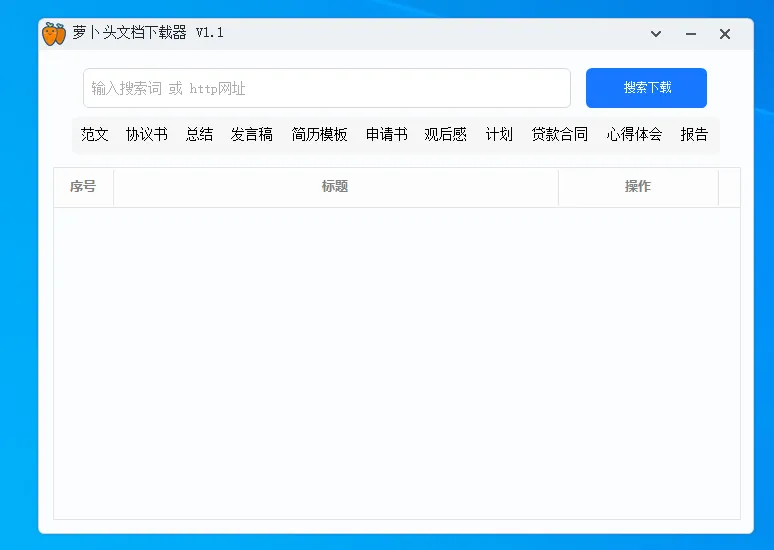Select the 范文 category tag

(94, 134)
